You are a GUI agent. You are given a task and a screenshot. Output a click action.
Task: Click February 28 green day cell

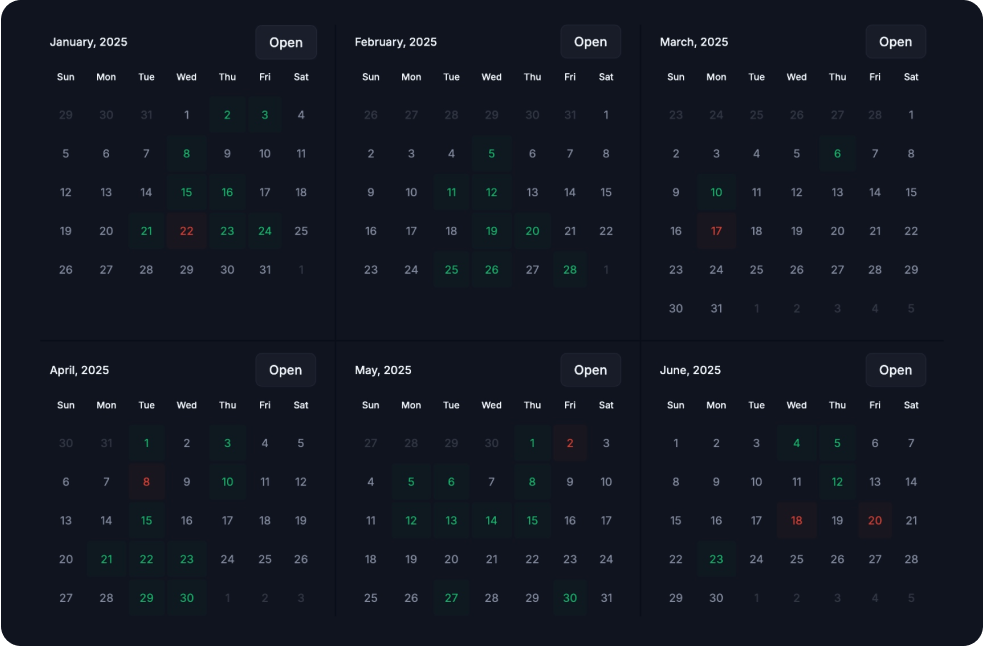(x=570, y=270)
